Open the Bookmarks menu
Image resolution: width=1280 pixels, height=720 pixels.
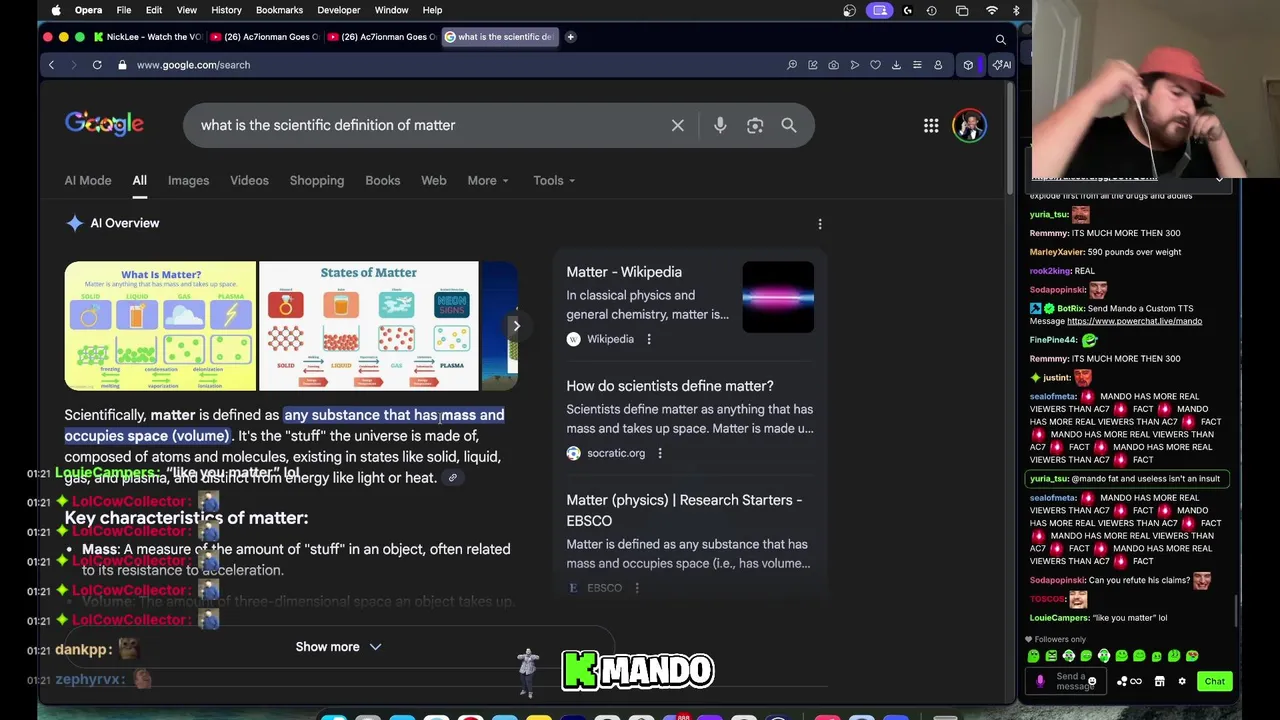(279, 10)
